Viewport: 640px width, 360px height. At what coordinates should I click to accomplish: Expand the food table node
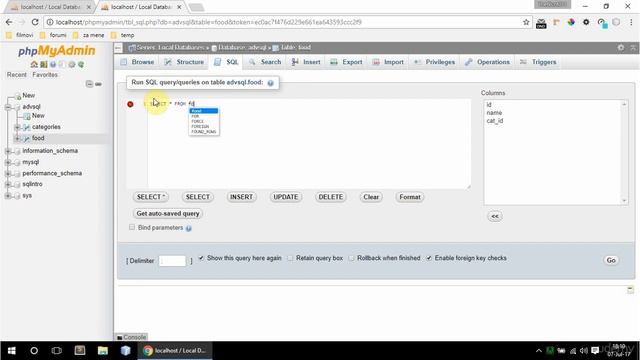[x=18, y=138]
